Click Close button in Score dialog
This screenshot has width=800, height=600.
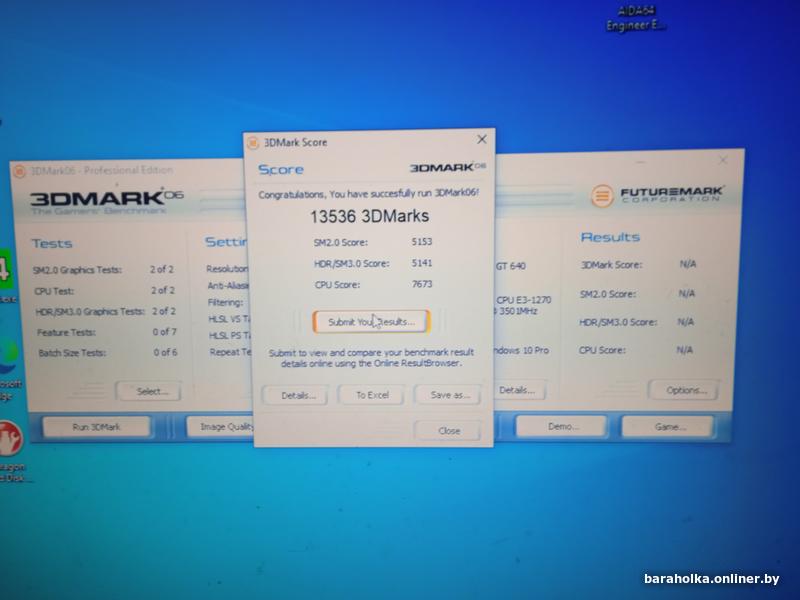click(x=448, y=431)
